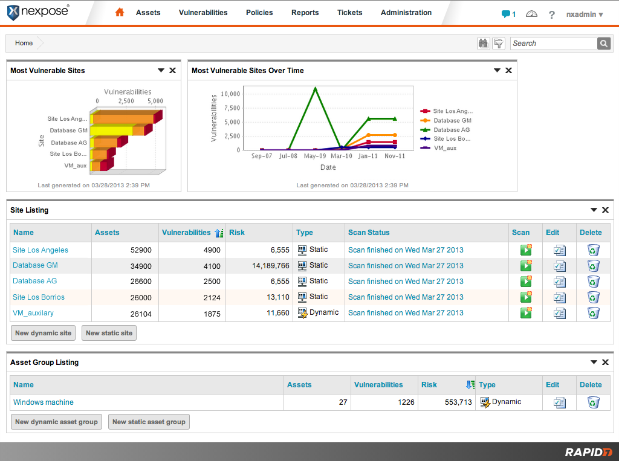
Task: Open the Vulnerabilities menu
Action: point(203,13)
